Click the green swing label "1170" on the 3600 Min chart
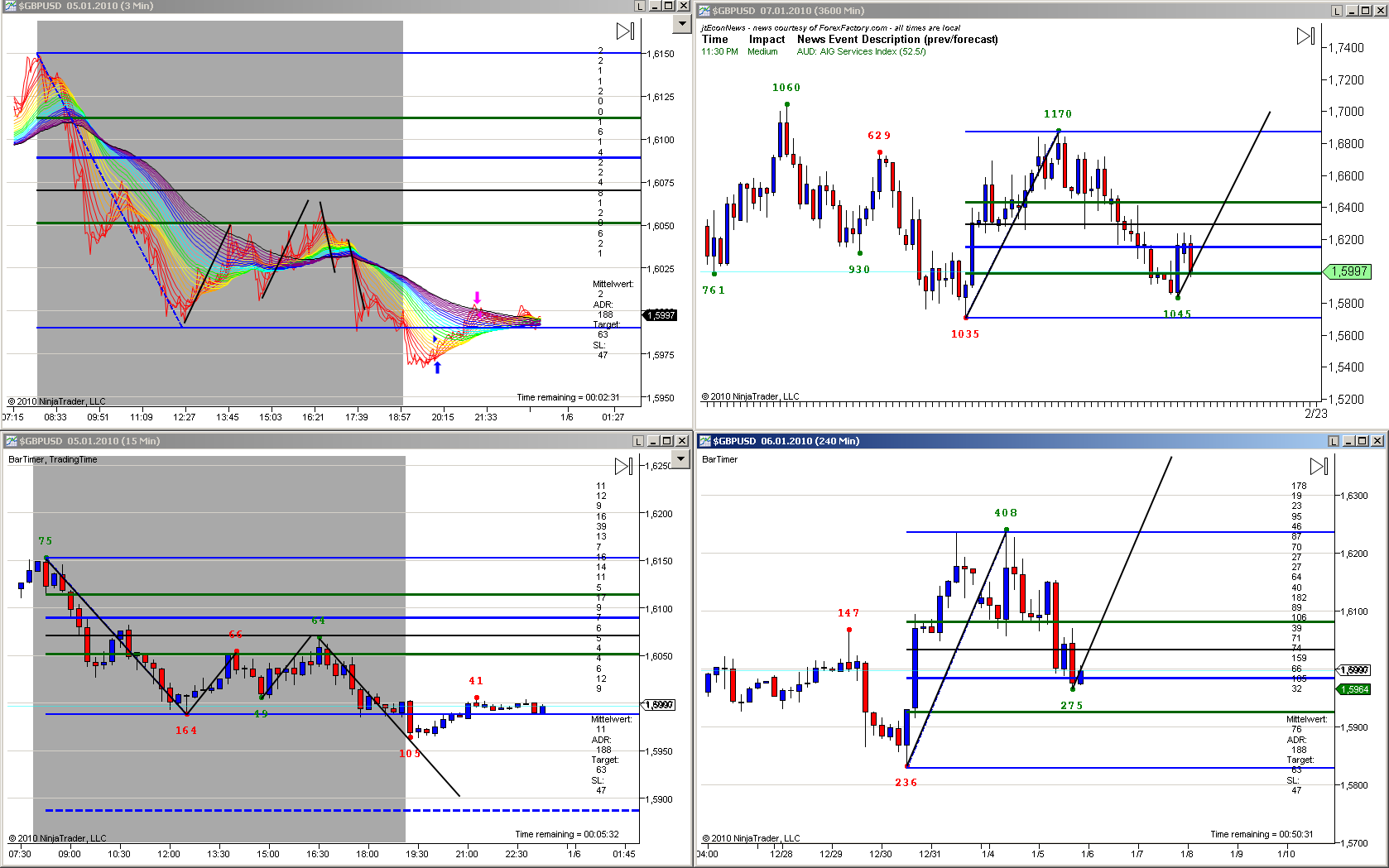Viewport: 1389px width, 868px height. (x=1058, y=114)
